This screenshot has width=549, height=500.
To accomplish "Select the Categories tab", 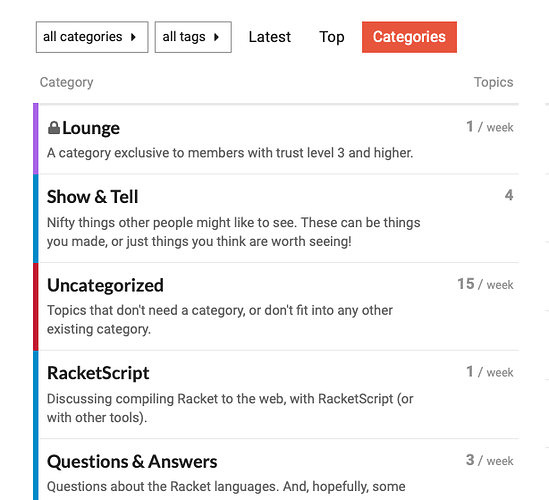I will pyautogui.click(x=409, y=37).
